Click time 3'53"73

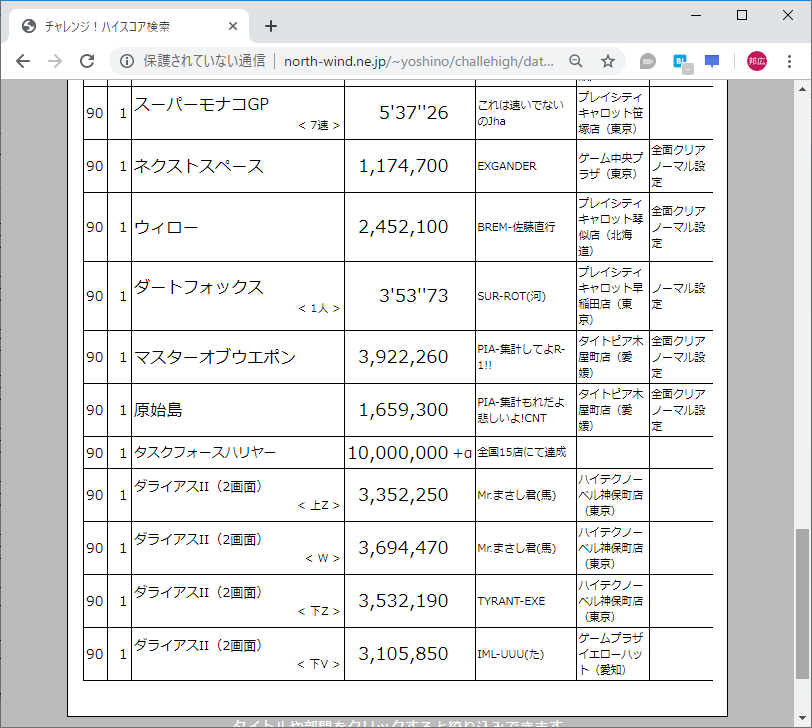tap(413, 296)
